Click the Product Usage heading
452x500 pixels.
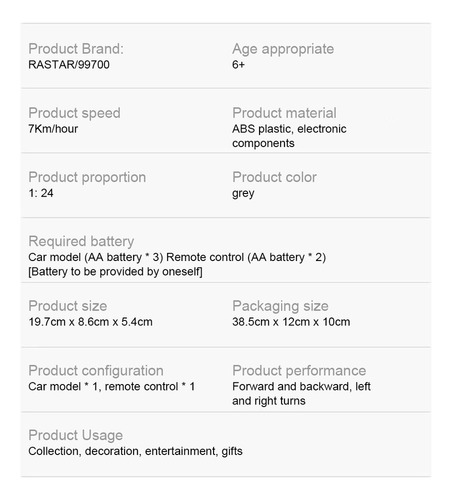[76, 436]
